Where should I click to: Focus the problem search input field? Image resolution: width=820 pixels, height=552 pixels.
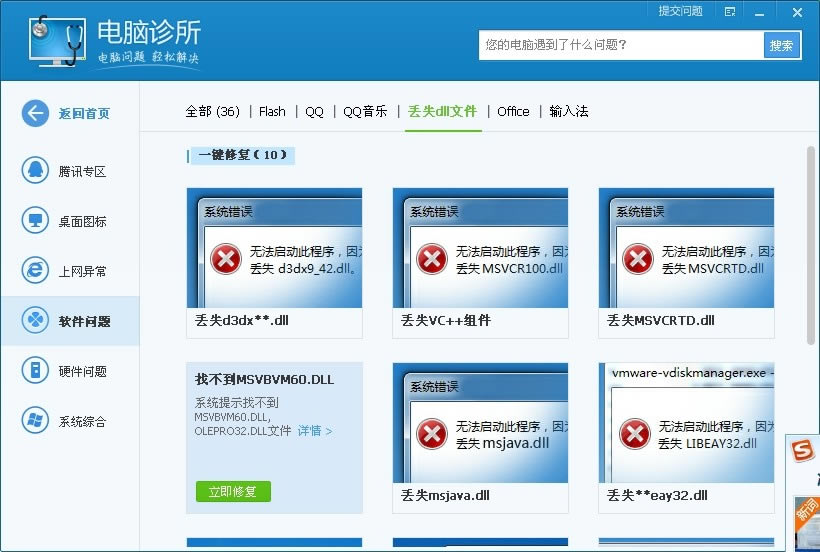(x=620, y=45)
